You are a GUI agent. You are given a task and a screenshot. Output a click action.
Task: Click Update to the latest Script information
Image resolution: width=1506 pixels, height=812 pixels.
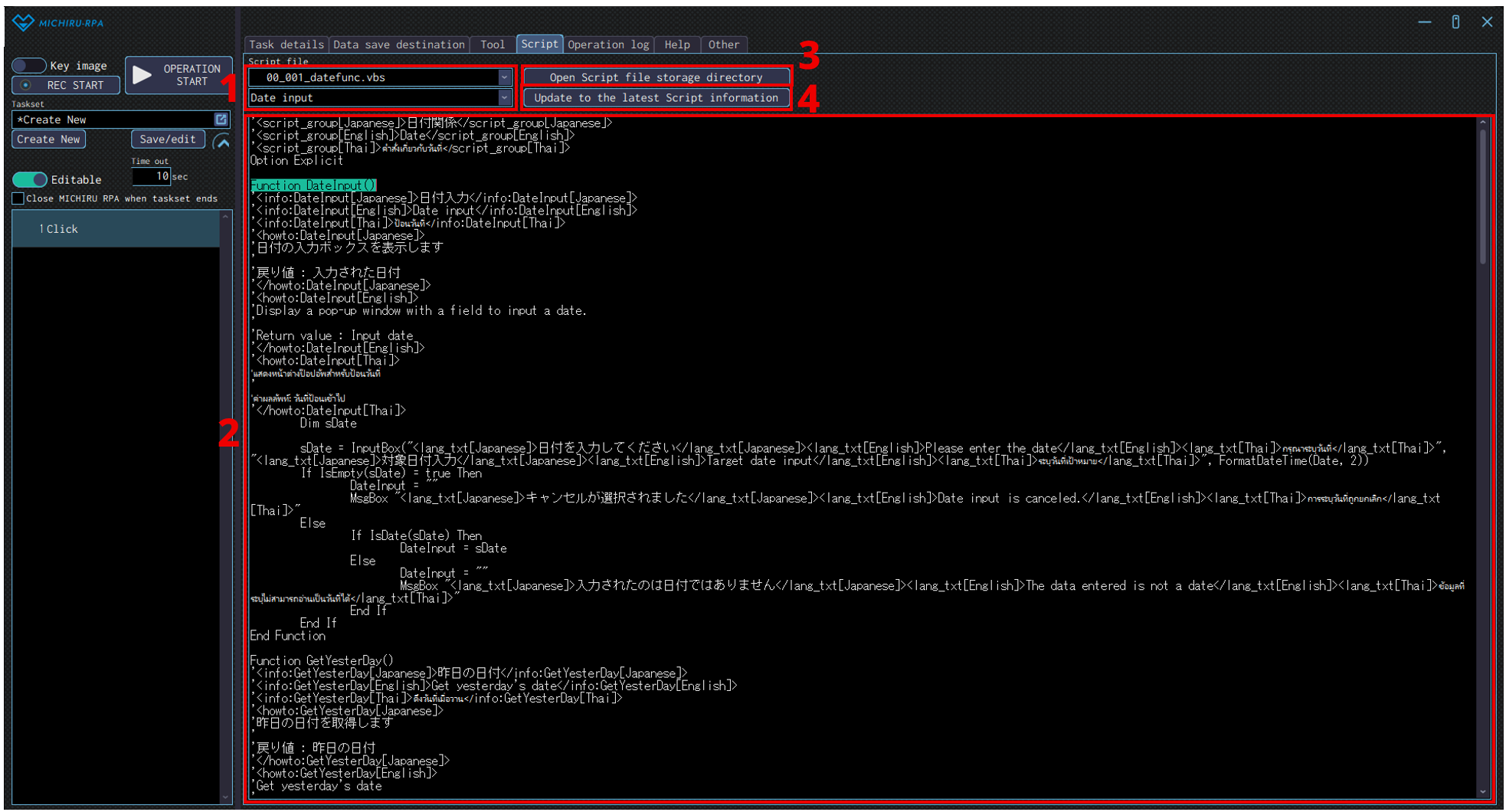click(656, 98)
